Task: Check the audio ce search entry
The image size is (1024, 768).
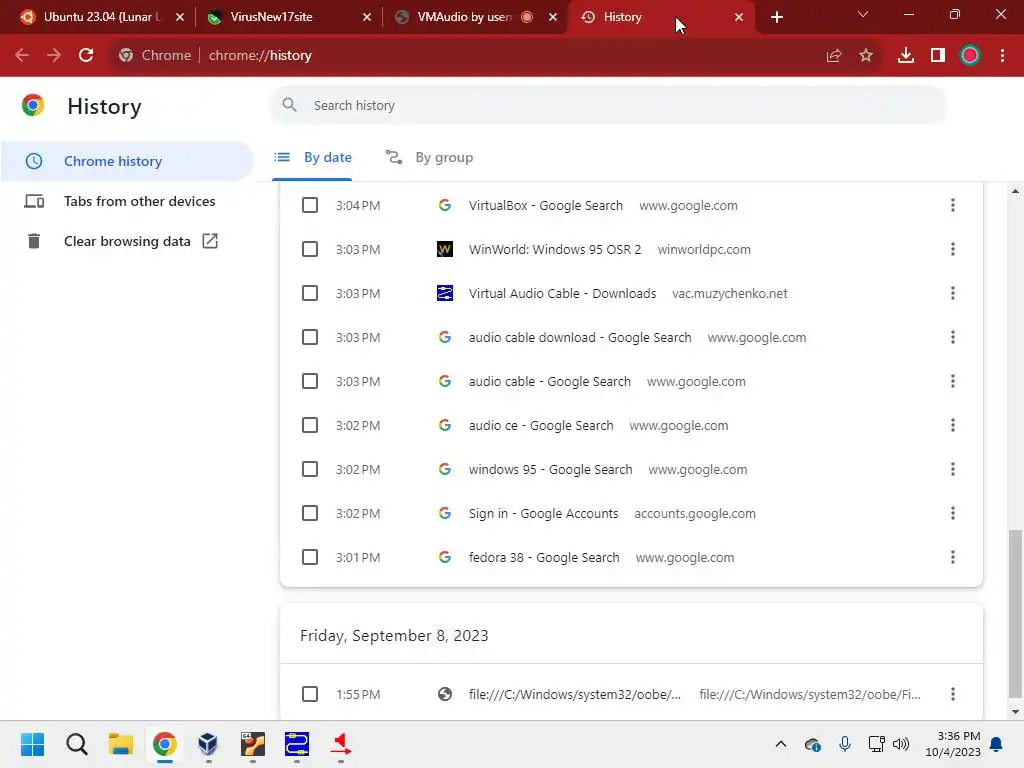Action: pos(310,425)
